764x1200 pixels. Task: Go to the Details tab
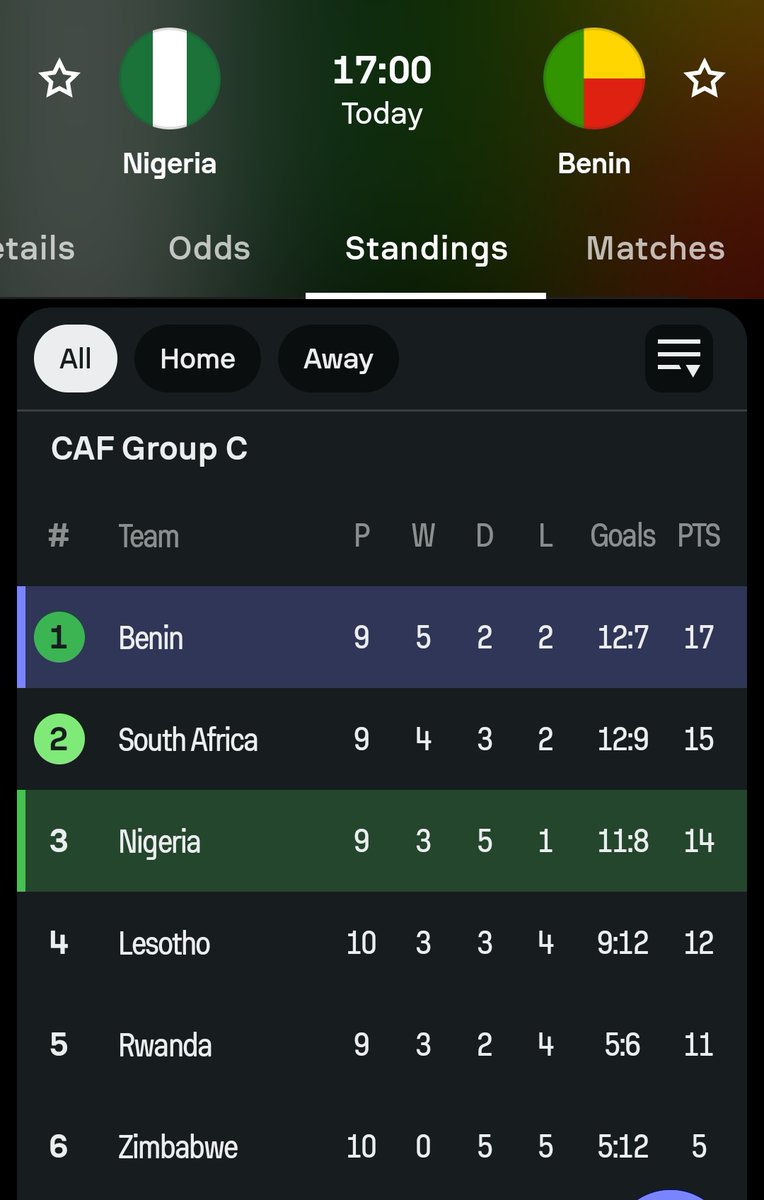[x=38, y=248]
